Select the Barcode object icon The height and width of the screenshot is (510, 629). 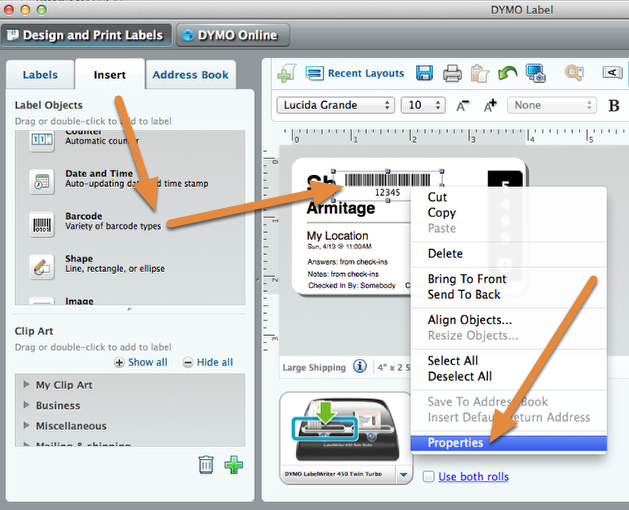click(42, 224)
